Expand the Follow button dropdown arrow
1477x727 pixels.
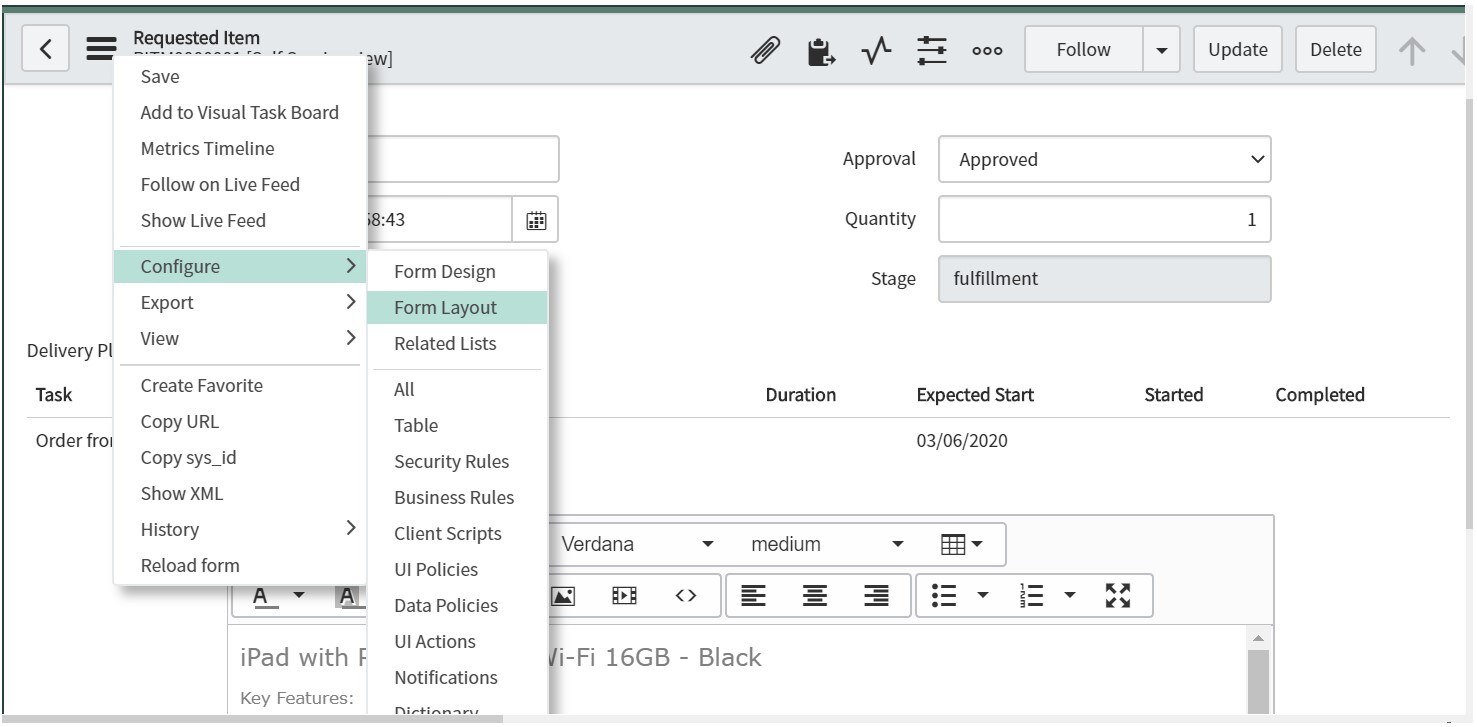(1161, 50)
